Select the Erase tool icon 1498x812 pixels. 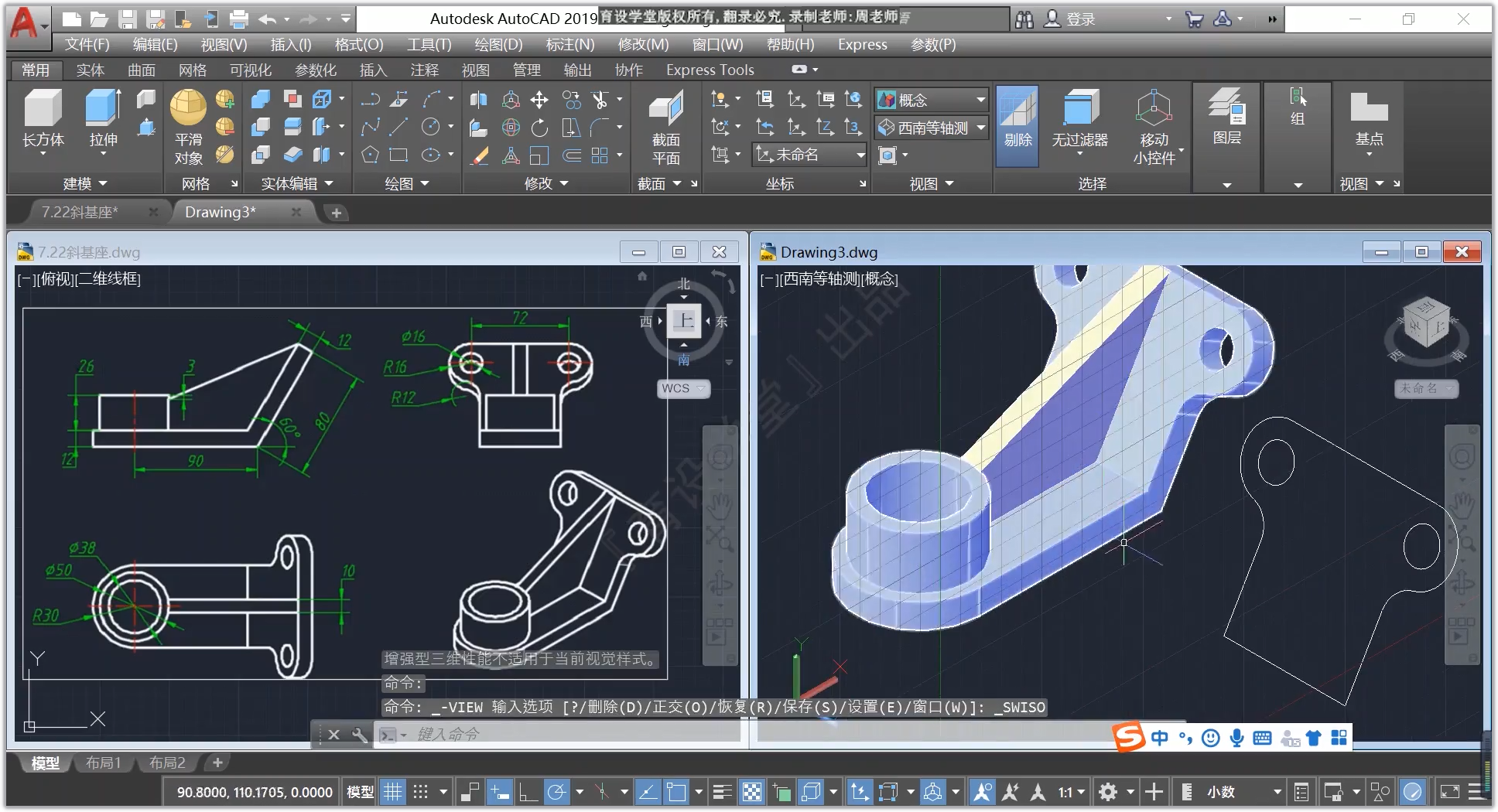click(x=479, y=155)
